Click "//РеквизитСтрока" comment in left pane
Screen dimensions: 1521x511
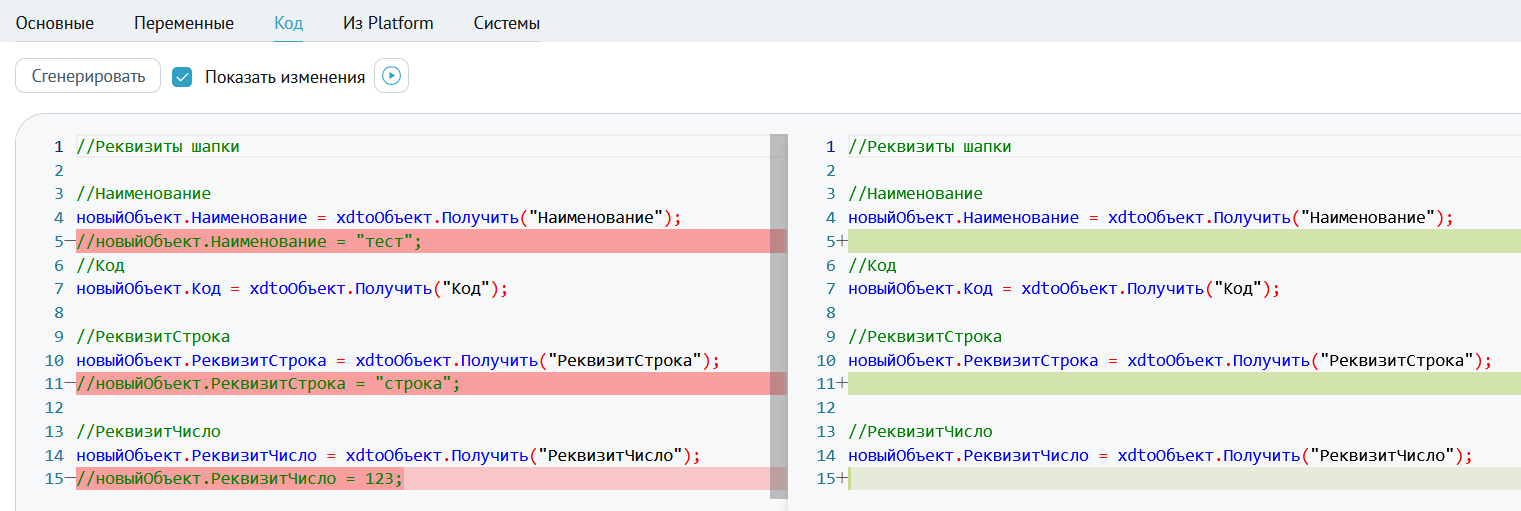(153, 337)
